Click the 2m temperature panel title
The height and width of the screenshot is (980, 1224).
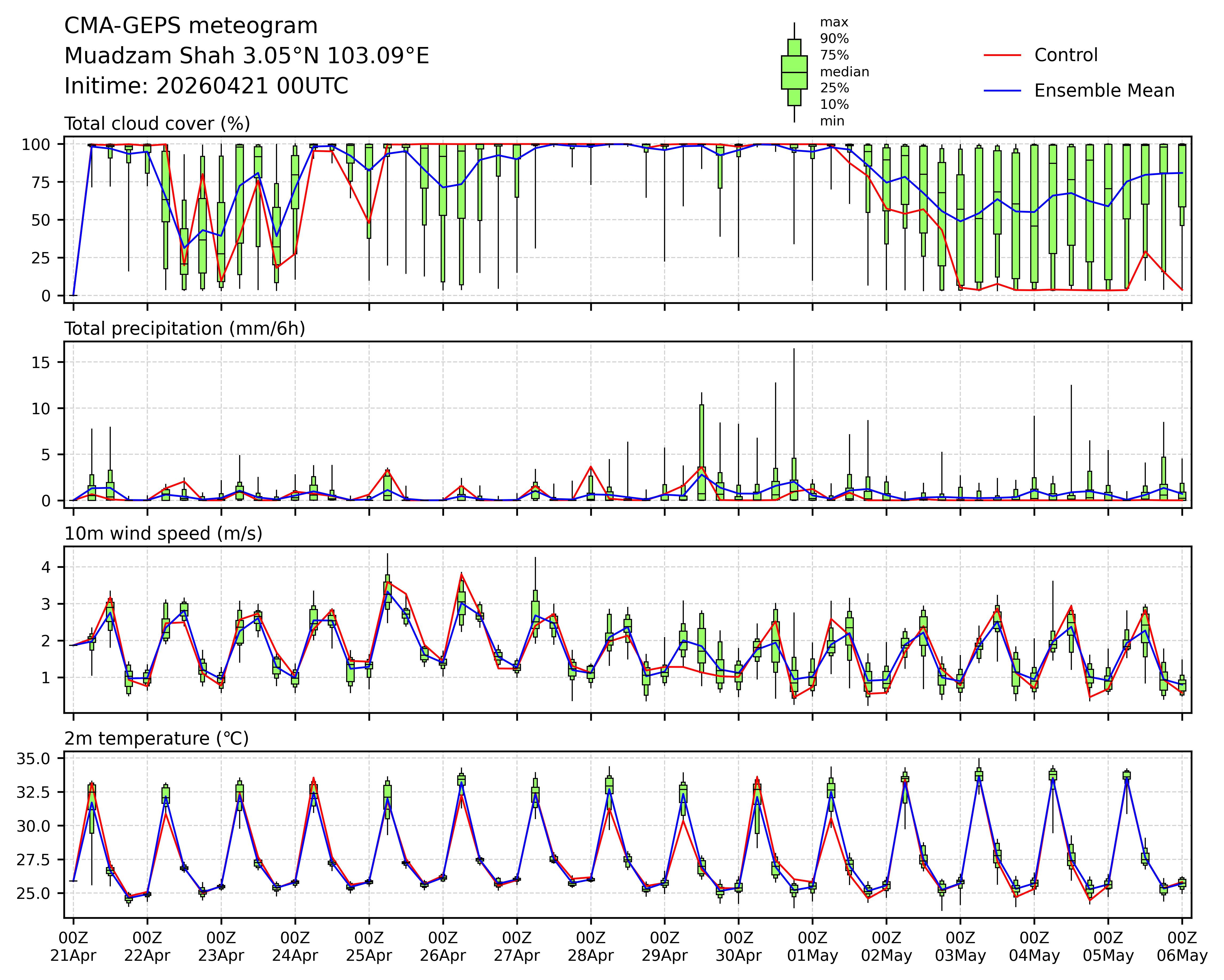pyautogui.click(x=157, y=739)
